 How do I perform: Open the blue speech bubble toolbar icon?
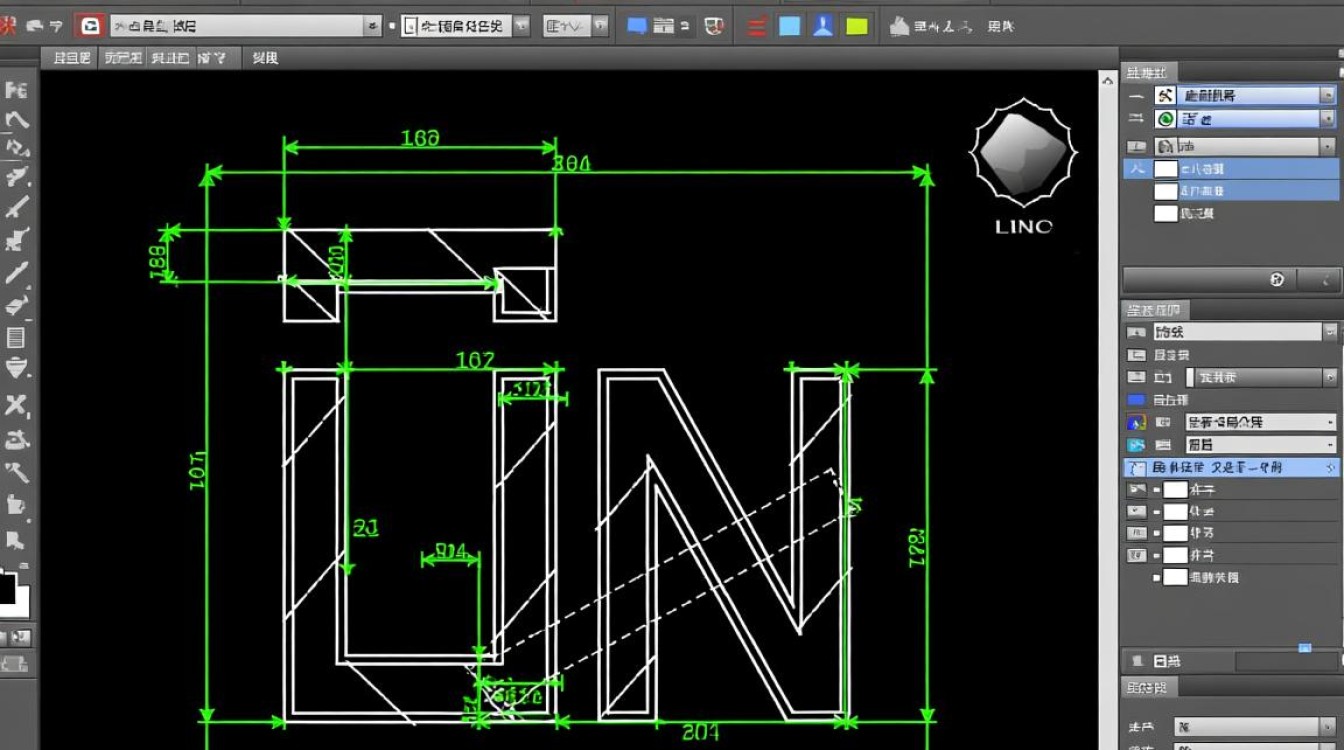[636, 27]
